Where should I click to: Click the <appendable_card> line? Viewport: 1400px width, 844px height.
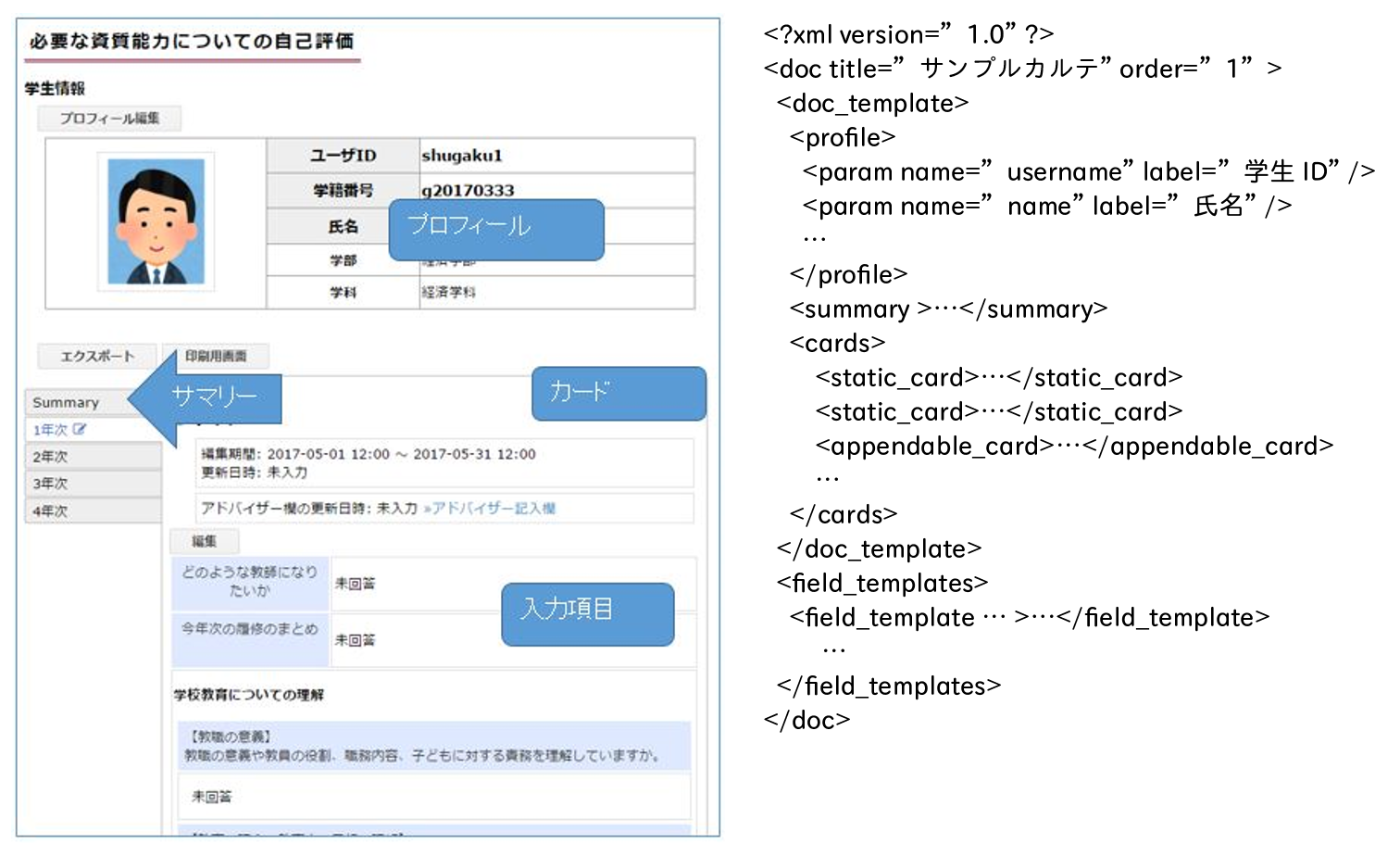click(1074, 447)
